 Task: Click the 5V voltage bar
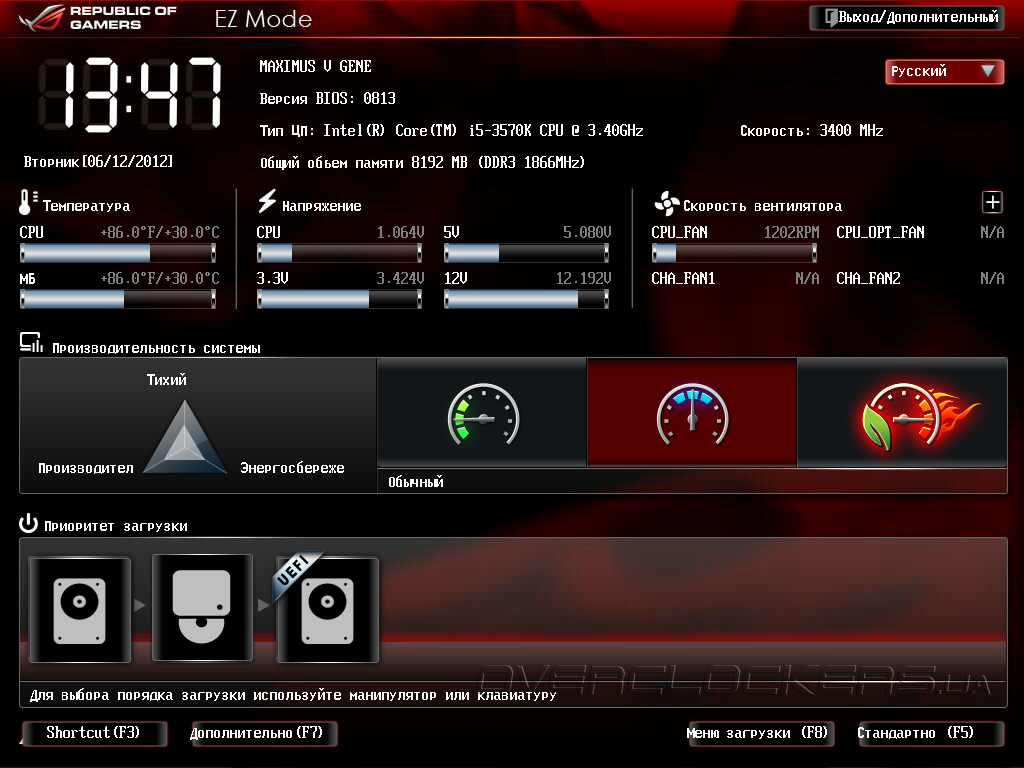526,253
